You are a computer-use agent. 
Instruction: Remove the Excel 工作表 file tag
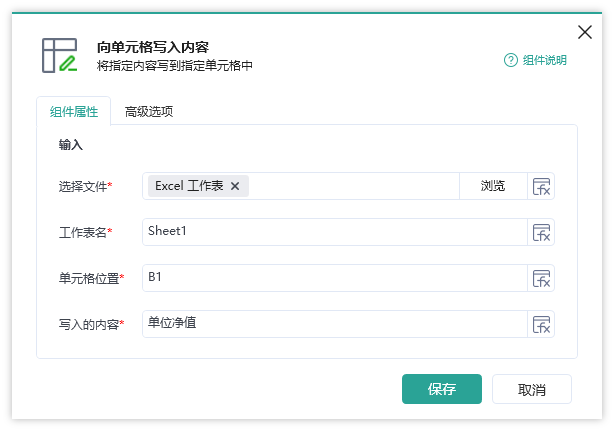coord(235,186)
